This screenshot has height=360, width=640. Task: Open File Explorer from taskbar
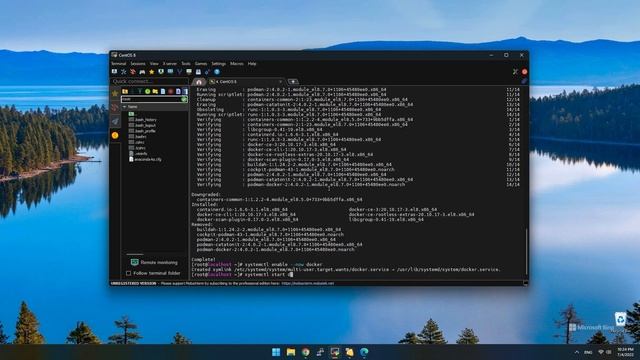click(x=291, y=352)
